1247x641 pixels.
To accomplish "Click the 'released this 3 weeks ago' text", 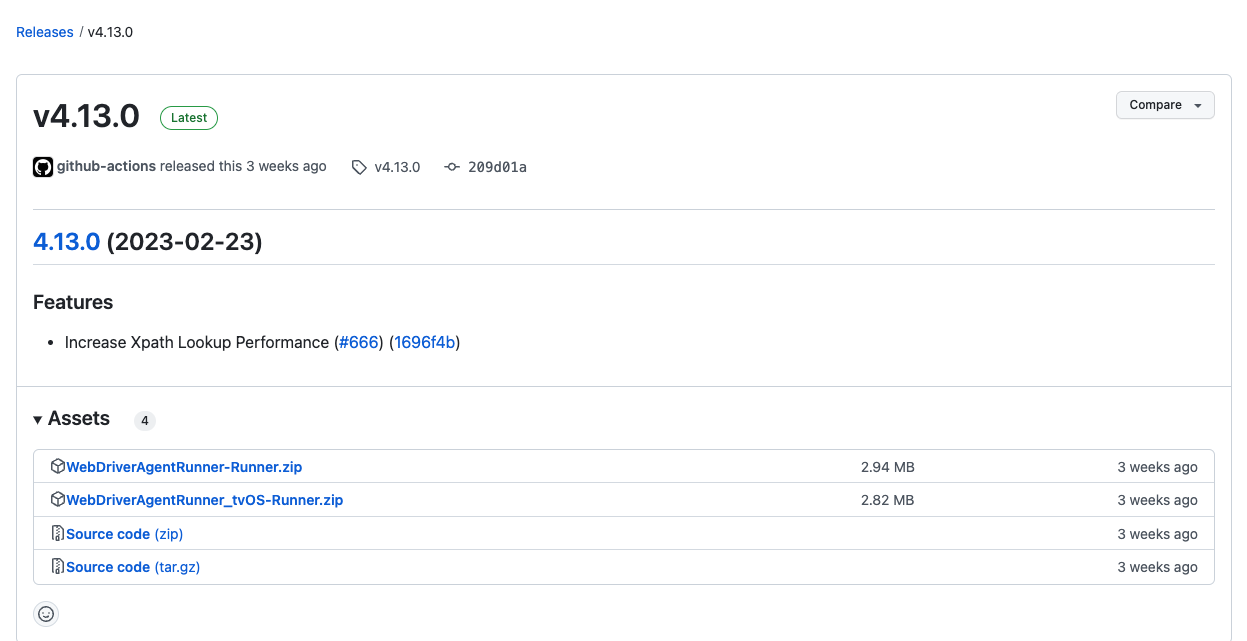I will [x=243, y=167].
